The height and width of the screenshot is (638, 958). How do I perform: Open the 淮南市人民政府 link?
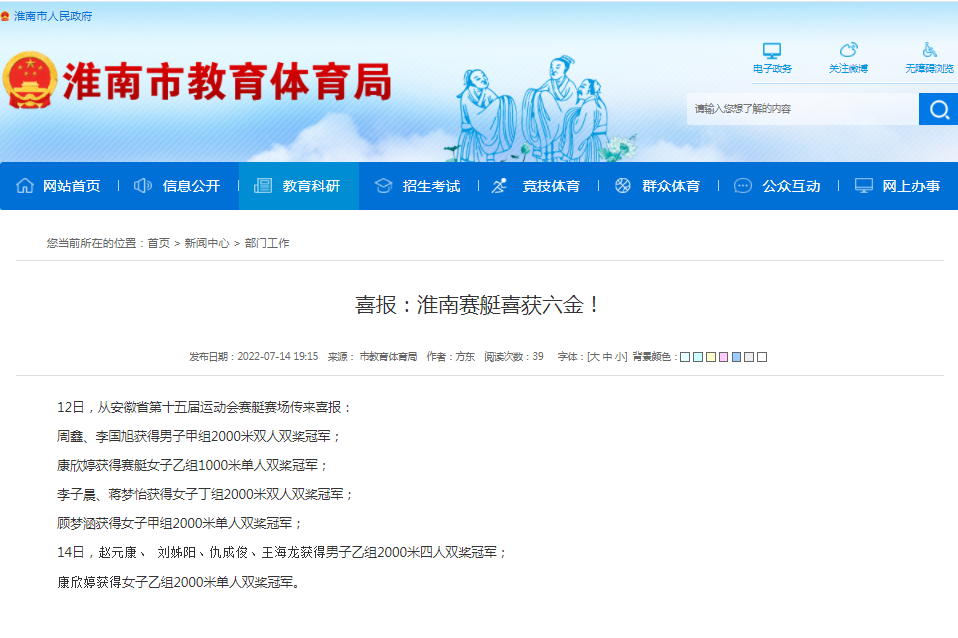pyautogui.click(x=54, y=16)
